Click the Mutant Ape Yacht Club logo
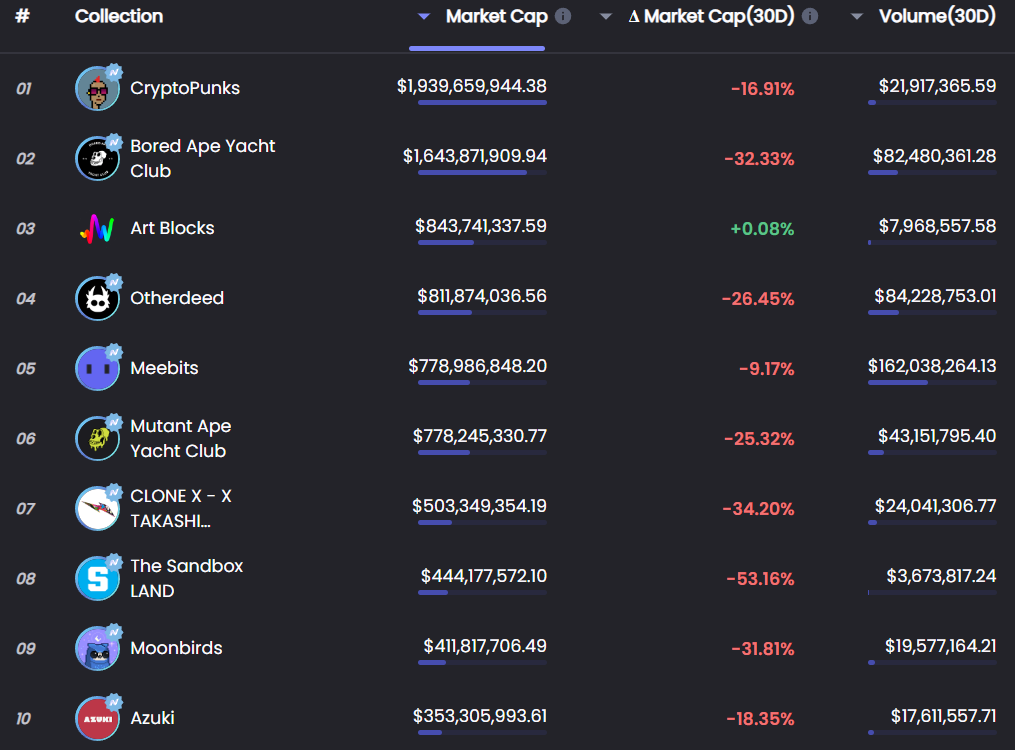1015x750 pixels. (98, 438)
